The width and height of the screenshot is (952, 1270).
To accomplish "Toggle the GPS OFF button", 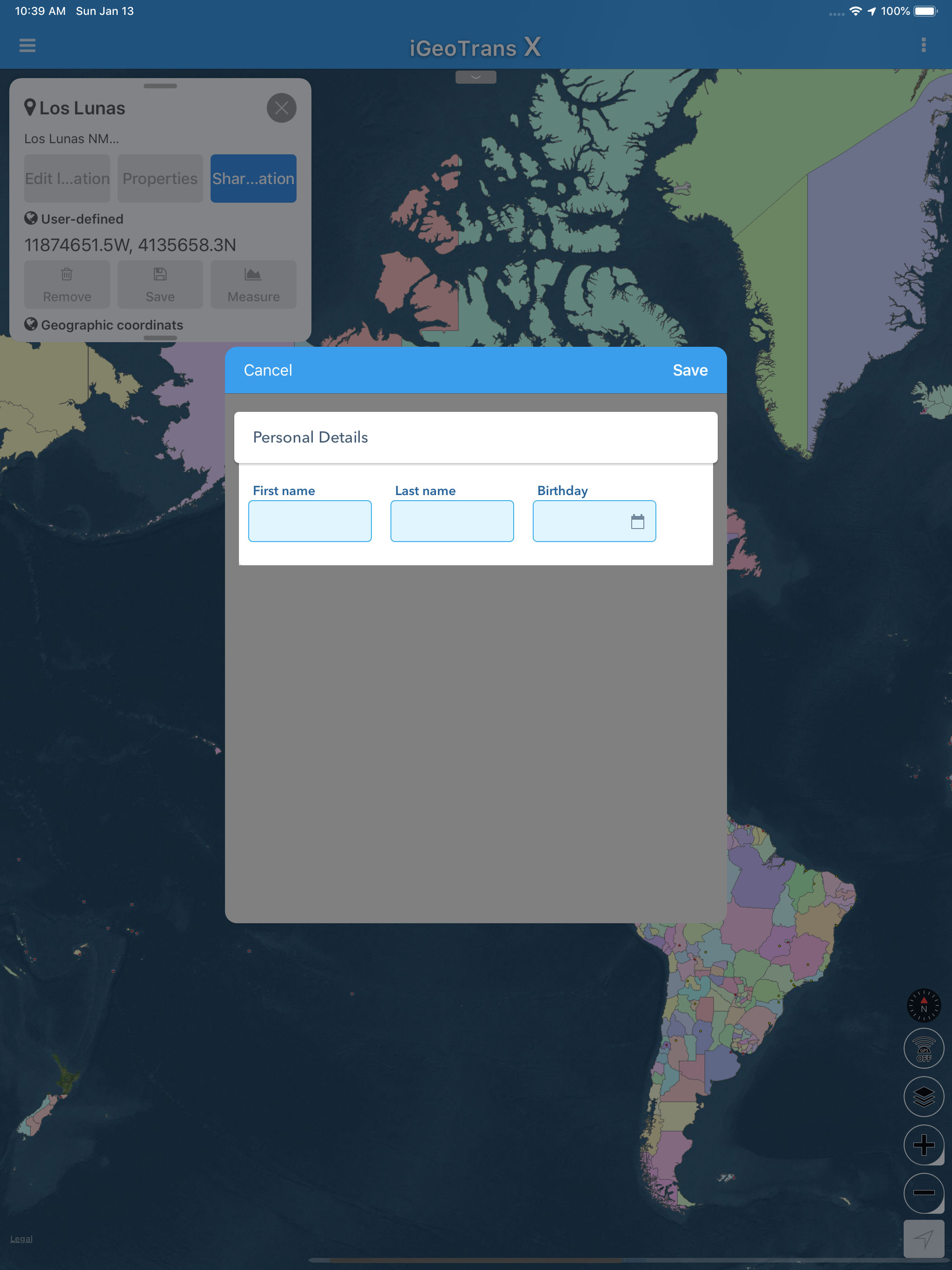I will [x=923, y=1048].
